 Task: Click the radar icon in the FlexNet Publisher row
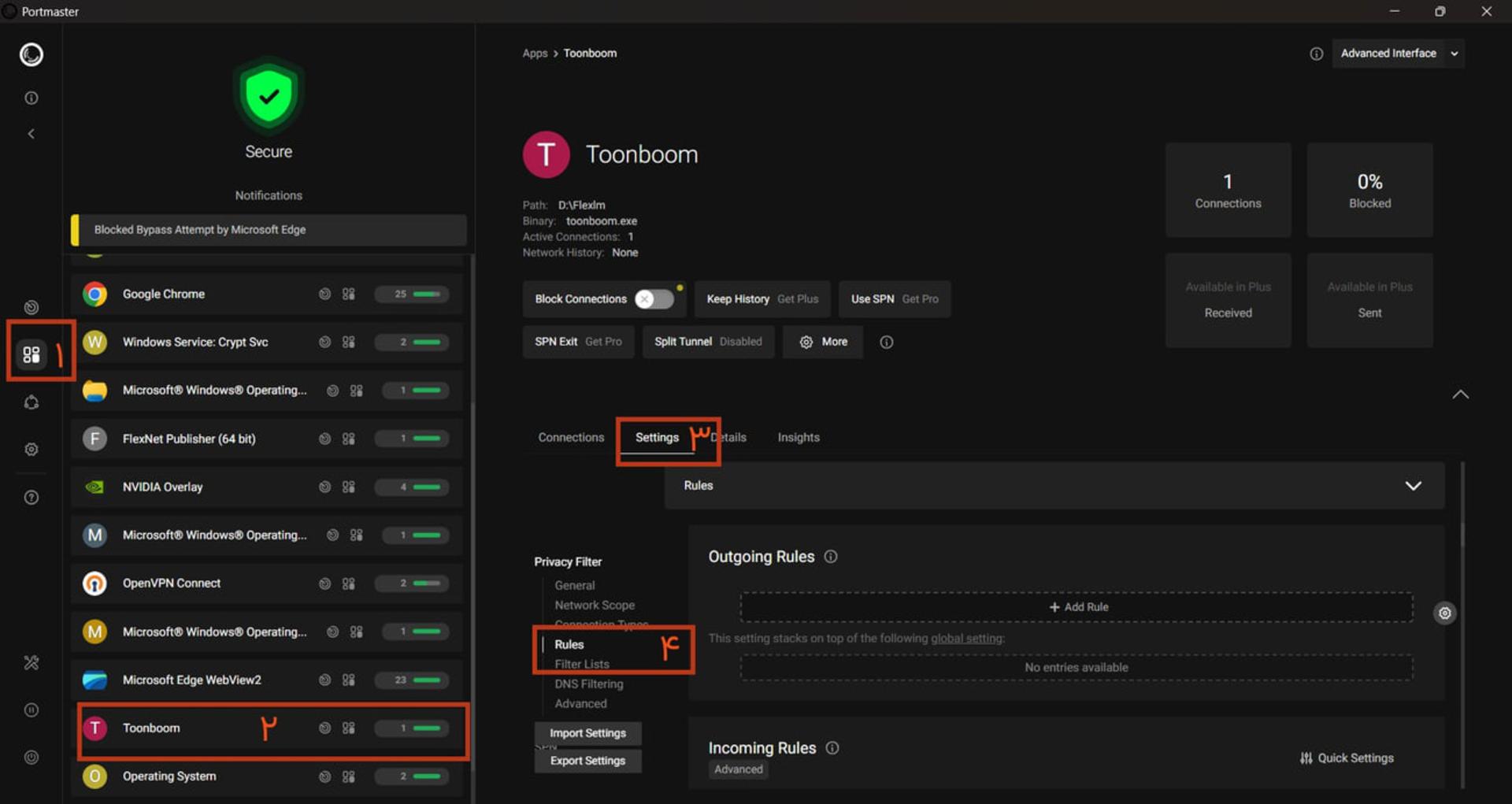[x=324, y=439]
